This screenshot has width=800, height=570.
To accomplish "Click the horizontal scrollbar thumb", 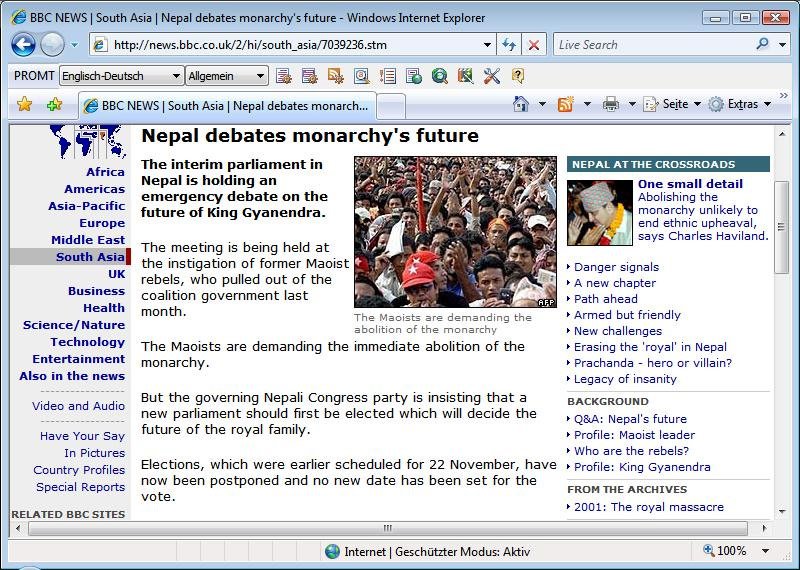I will tap(388, 528).
